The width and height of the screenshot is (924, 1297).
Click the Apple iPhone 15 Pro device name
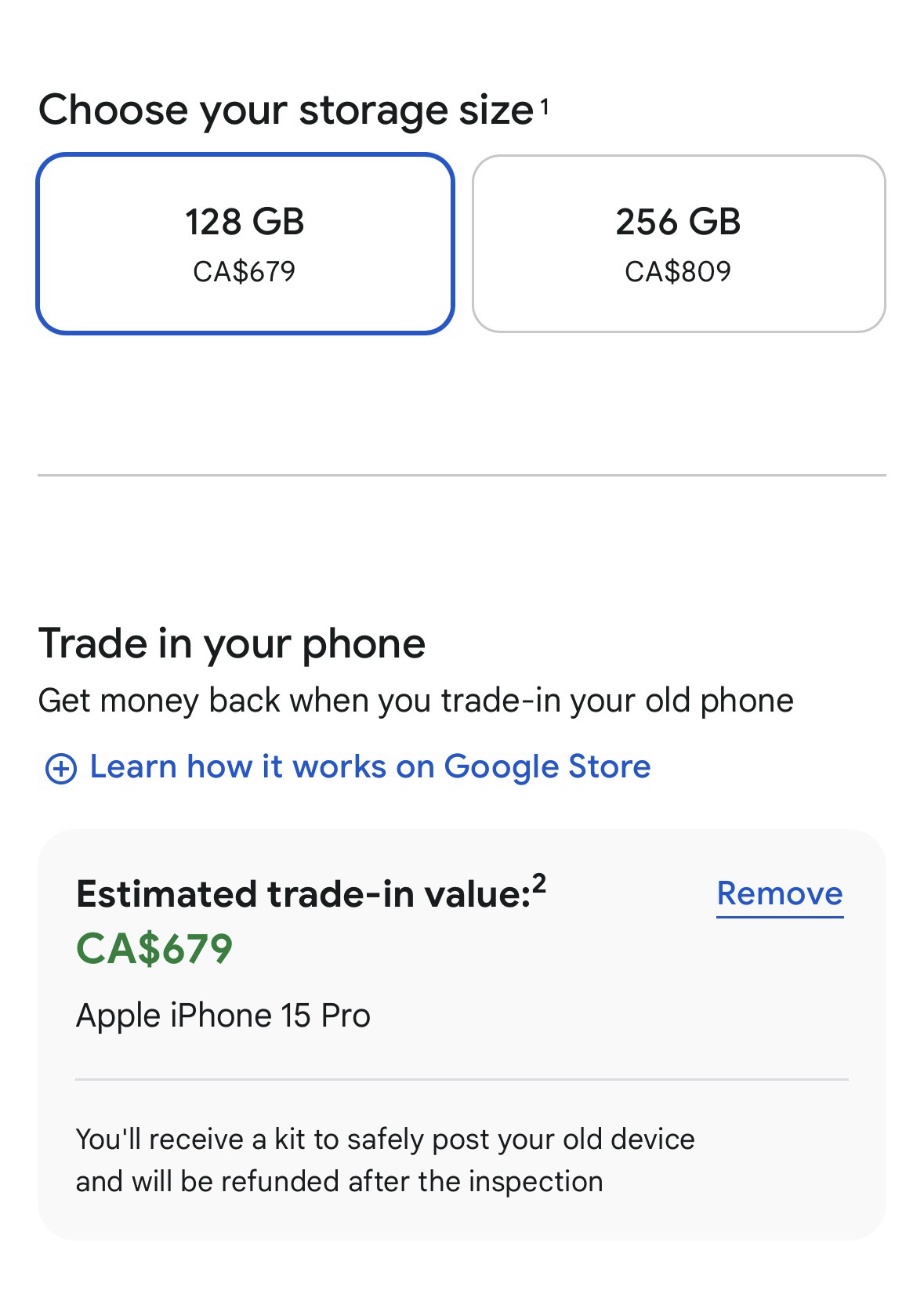pos(223,1016)
